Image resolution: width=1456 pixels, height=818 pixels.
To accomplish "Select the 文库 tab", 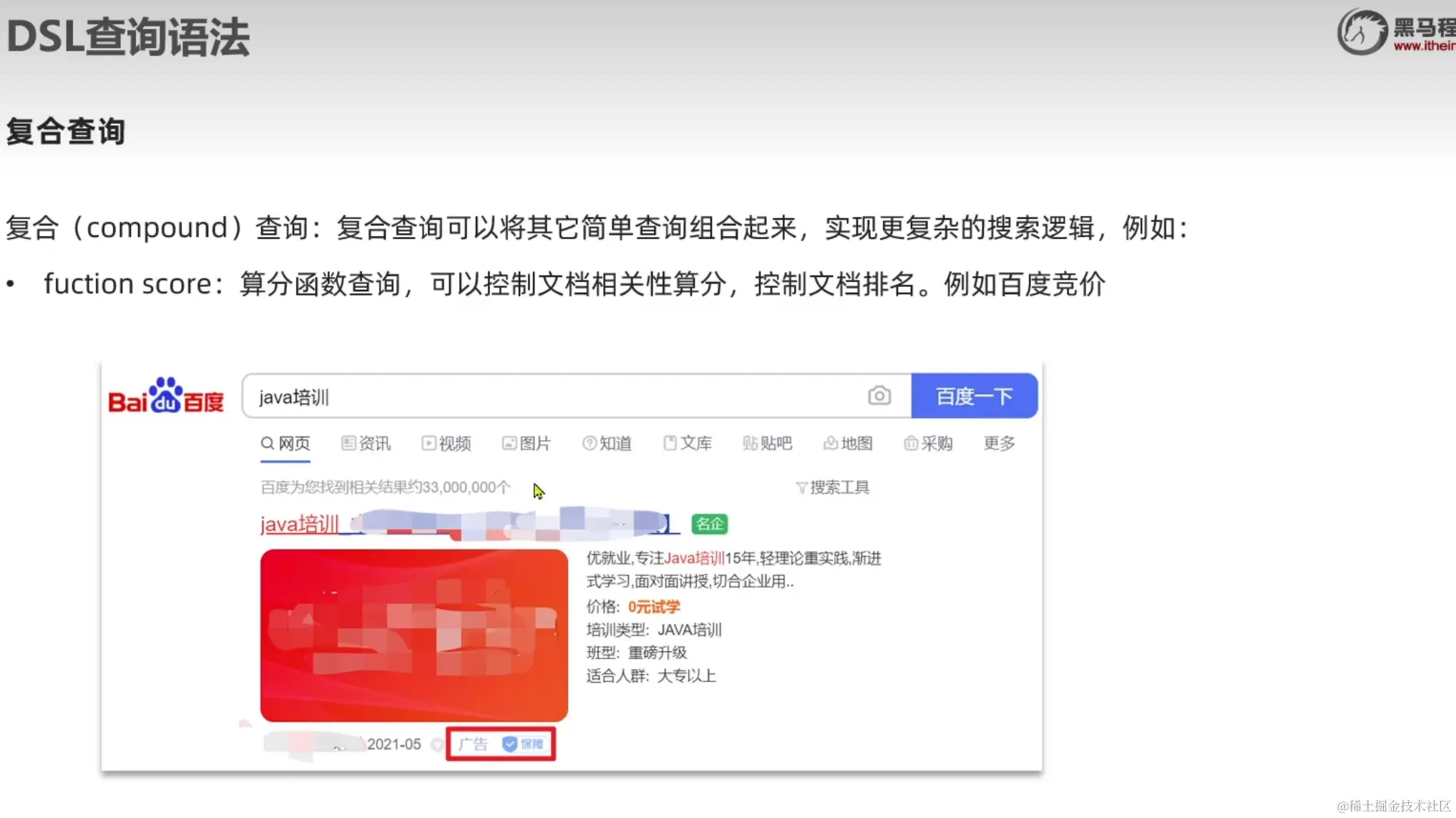I will [688, 443].
